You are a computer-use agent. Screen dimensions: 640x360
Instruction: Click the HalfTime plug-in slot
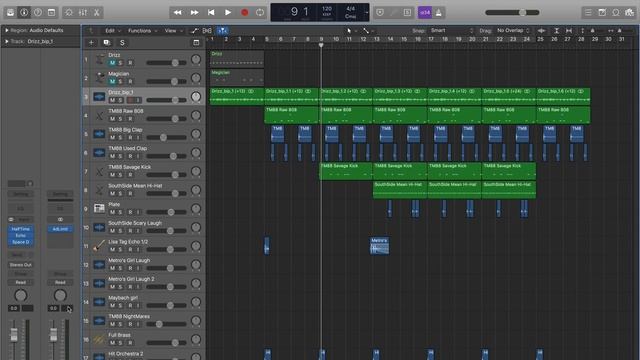click(x=20, y=229)
